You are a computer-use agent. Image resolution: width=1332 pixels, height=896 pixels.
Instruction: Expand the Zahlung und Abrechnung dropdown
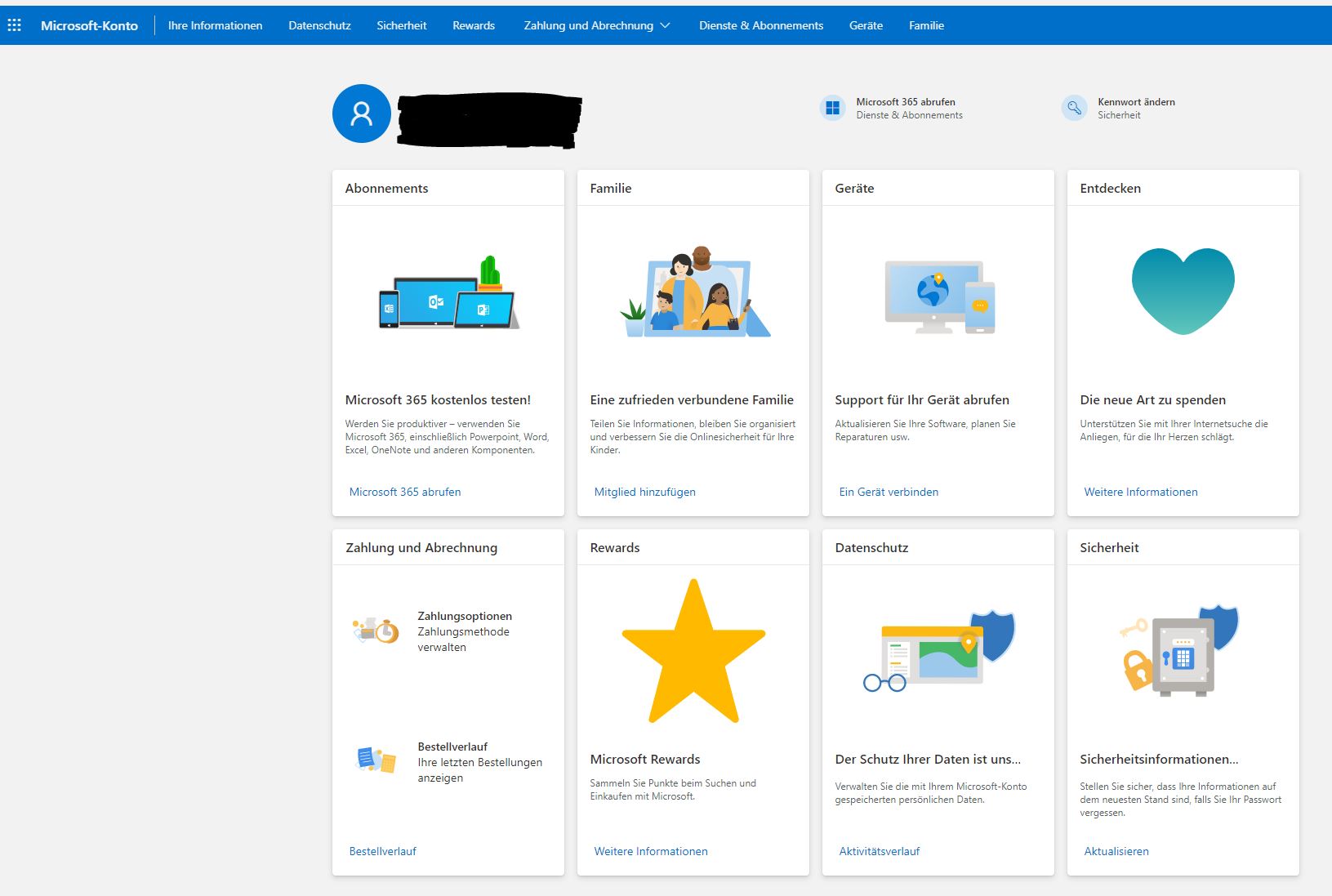(597, 25)
